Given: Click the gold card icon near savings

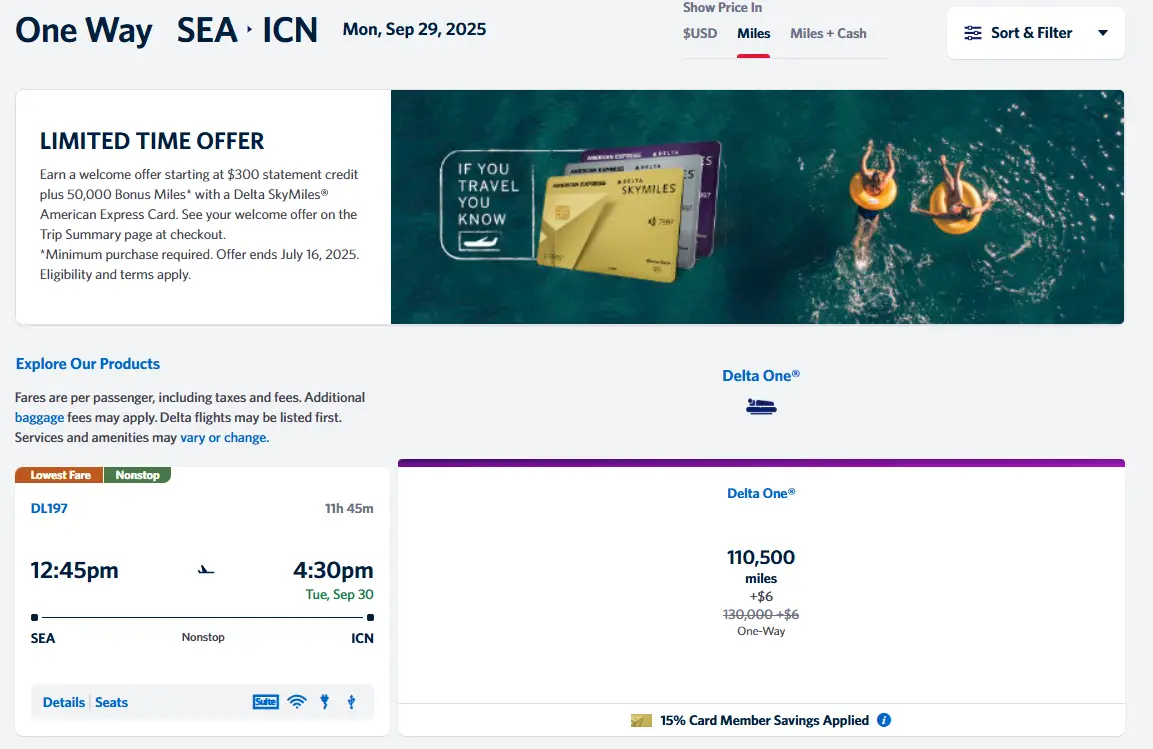Looking at the screenshot, I should tap(641, 721).
